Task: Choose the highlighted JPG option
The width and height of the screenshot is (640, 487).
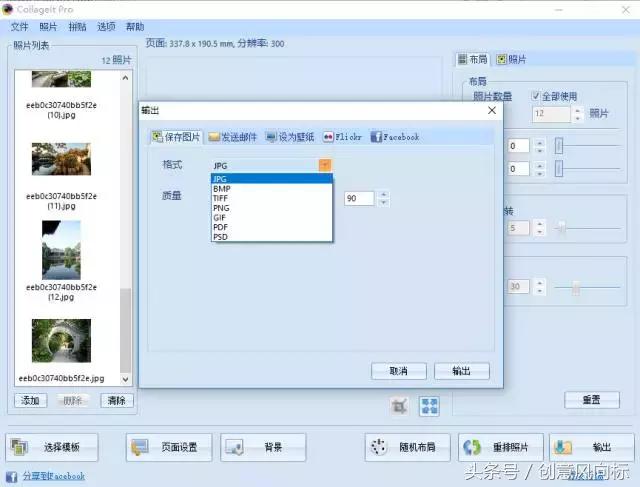Action: point(271,179)
